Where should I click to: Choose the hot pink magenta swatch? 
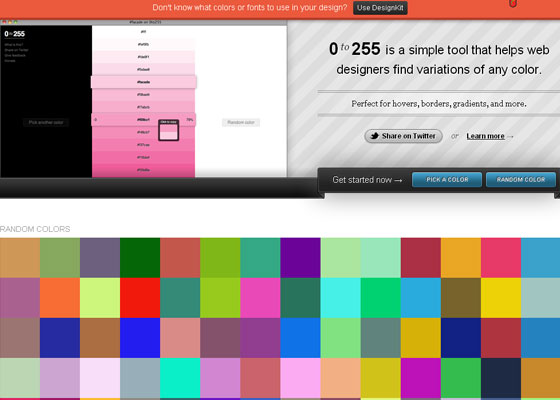pos(260,298)
